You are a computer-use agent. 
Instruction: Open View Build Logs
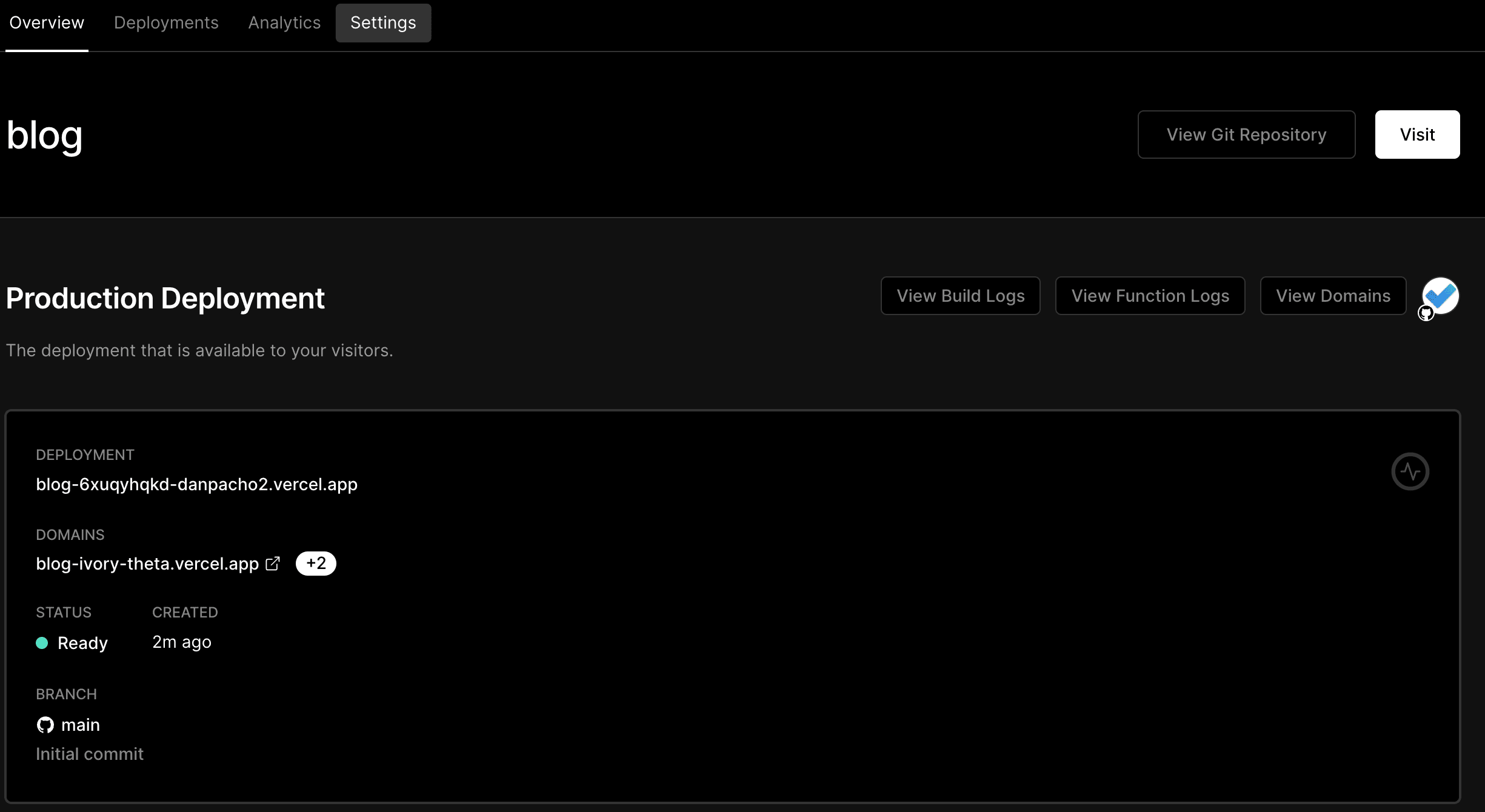tap(961, 296)
